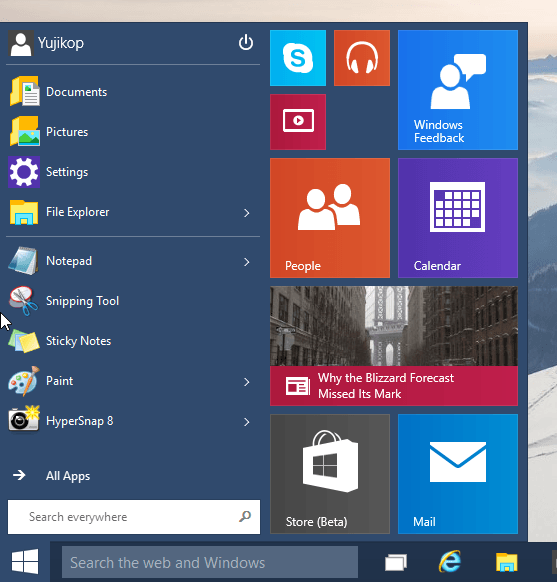
Task: Open Settings from the start menu
Action: tap(133, 172)
